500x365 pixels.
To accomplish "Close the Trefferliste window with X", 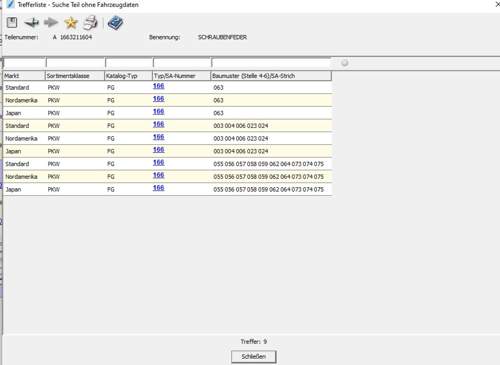I will coord(497,4).
